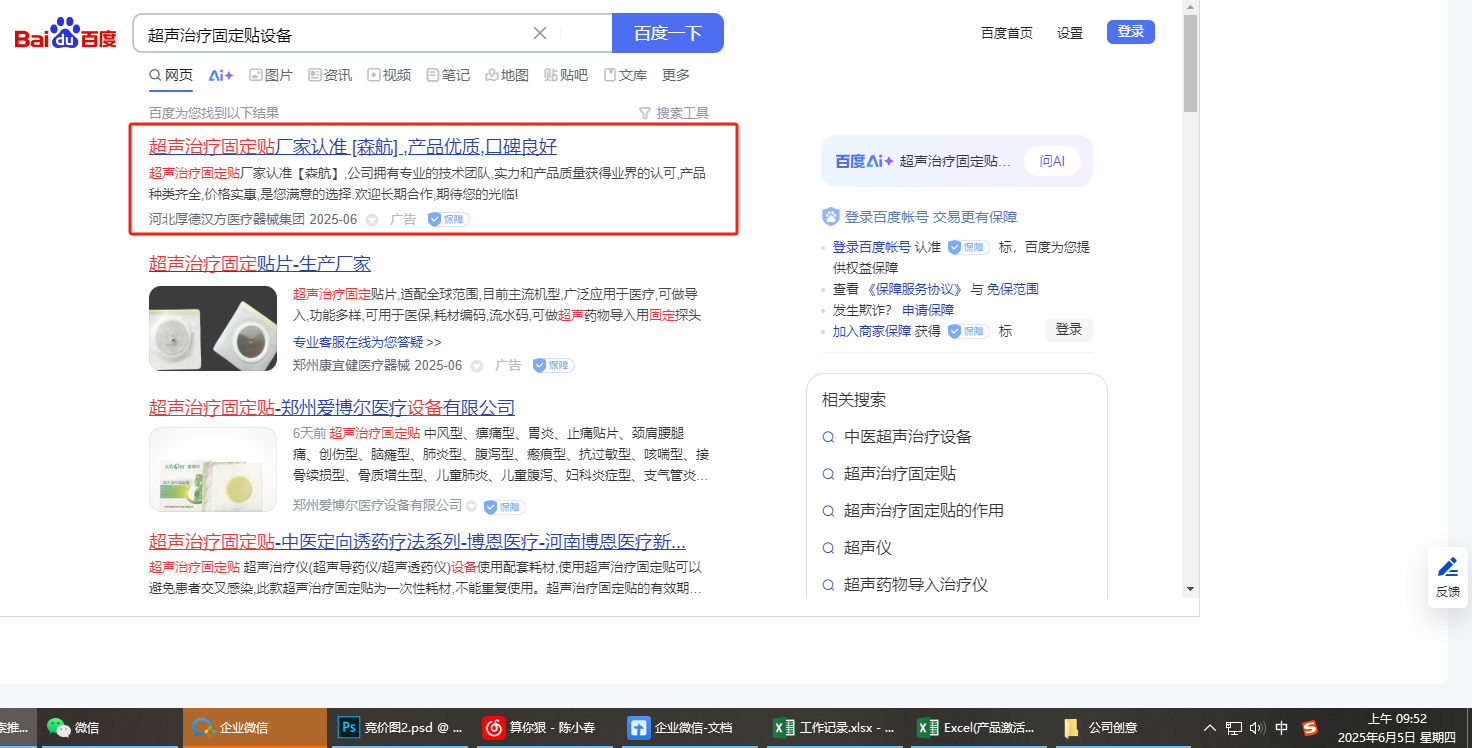Click the page vertical scrollbar thumb
This screenshot has width=1472, height=748.
coord(1190,62)
